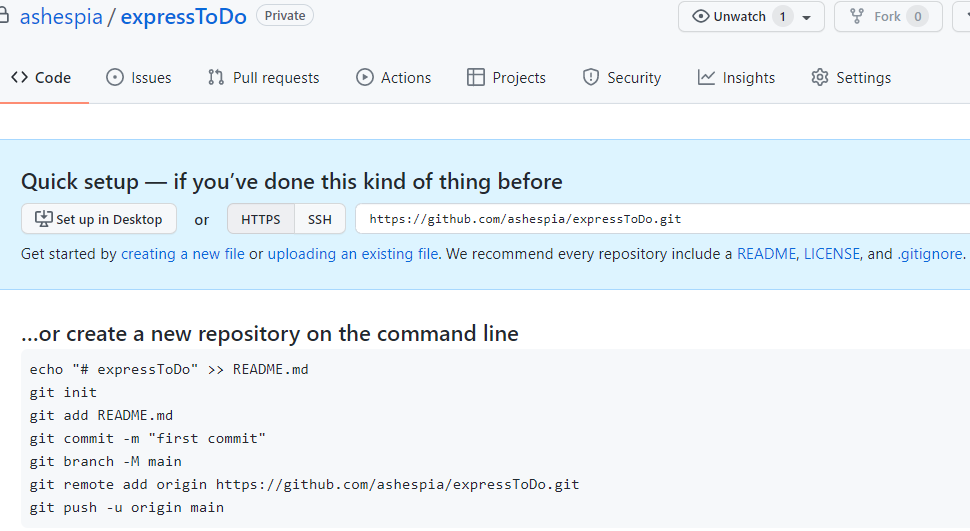Open the Unwatch dropdown arrow
This screenshot has width=970, height=531.
[806, 17]
